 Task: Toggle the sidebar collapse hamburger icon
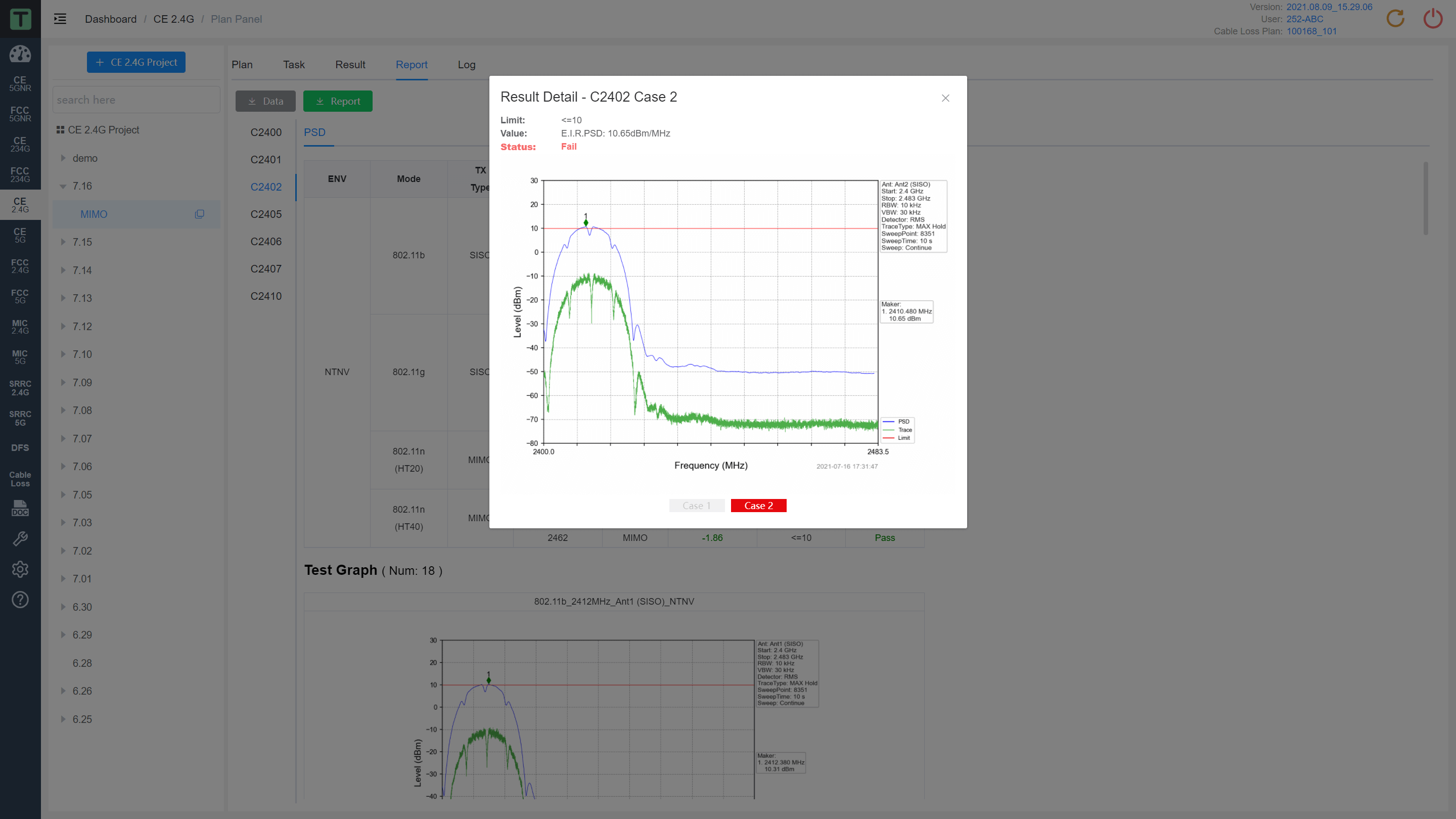[60, 19]
